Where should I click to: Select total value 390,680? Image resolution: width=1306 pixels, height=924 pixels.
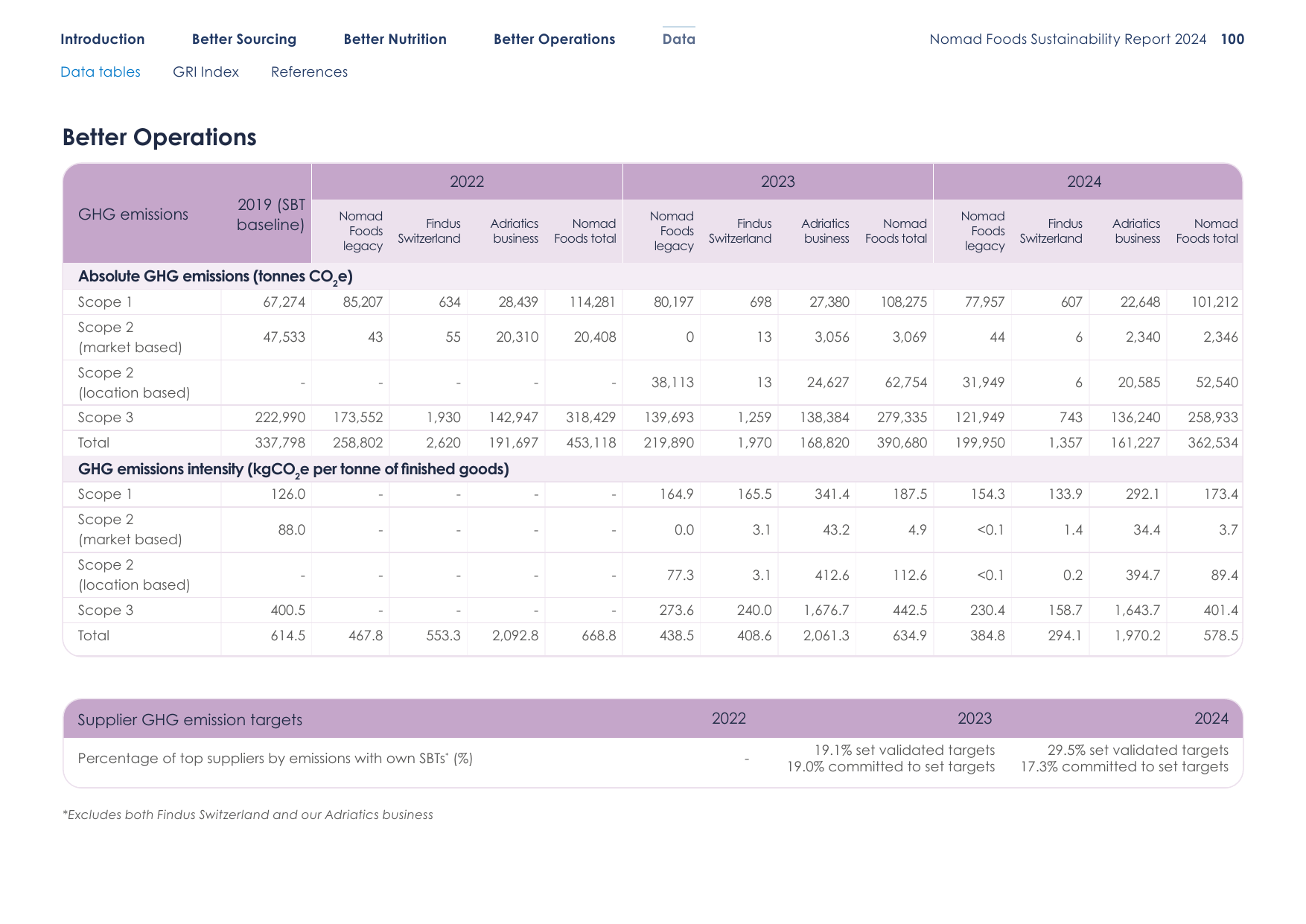pyautogui.click(x=902, y=443)
